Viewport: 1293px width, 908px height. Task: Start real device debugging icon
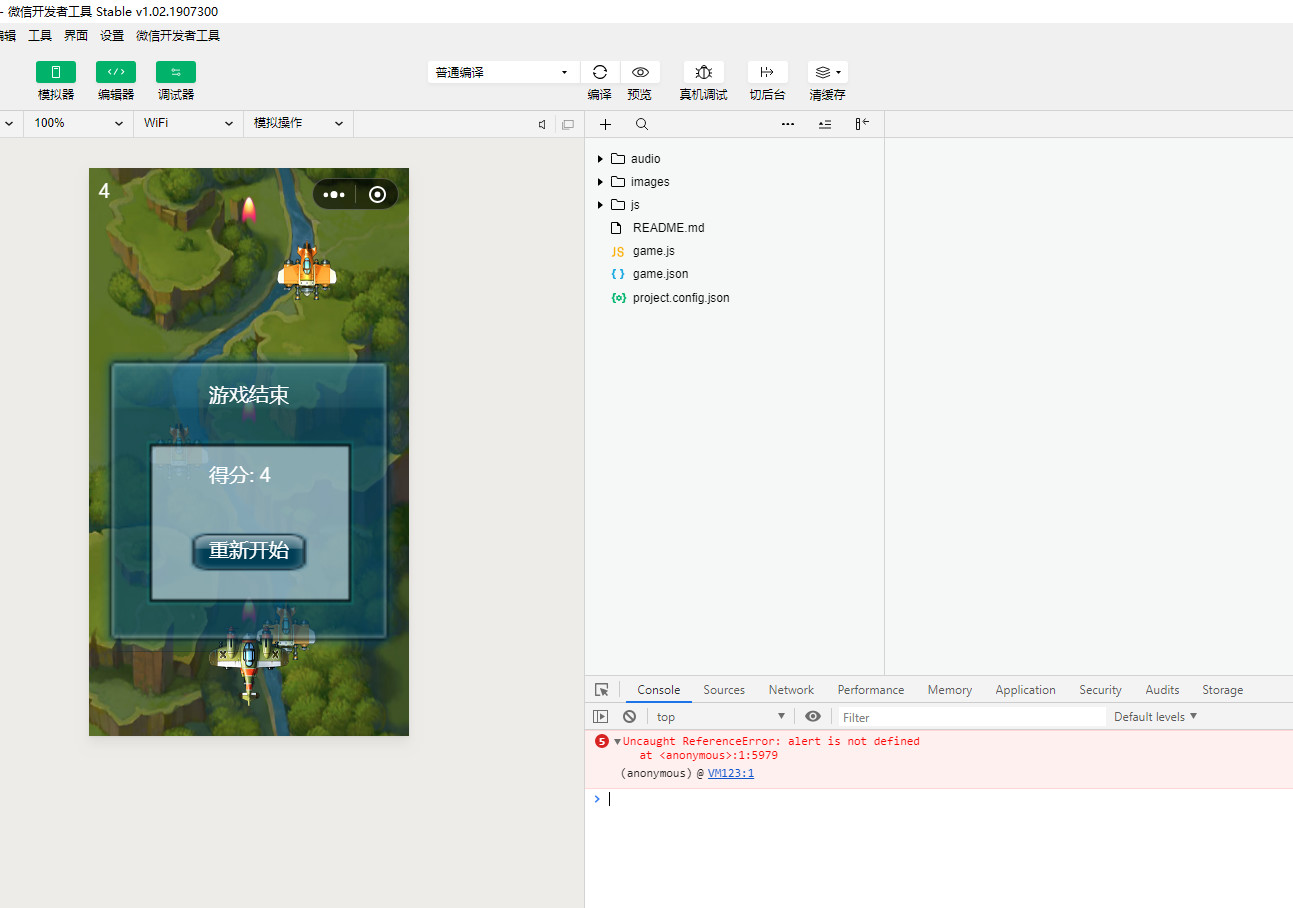pos(703,72)
